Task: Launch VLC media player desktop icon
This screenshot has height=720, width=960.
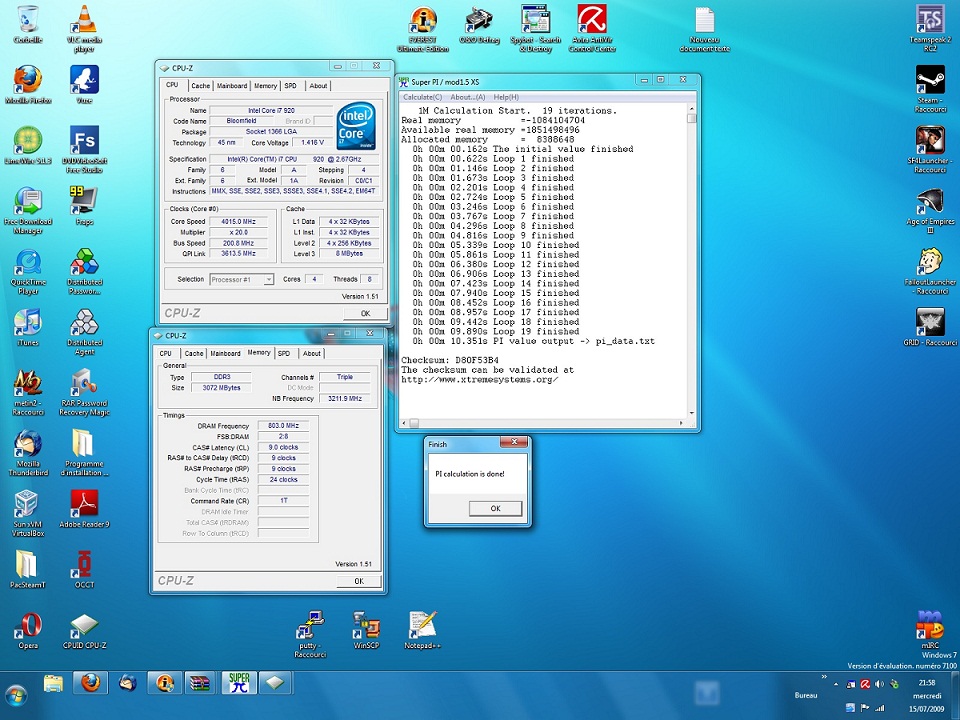Action: tap(84, 28)
